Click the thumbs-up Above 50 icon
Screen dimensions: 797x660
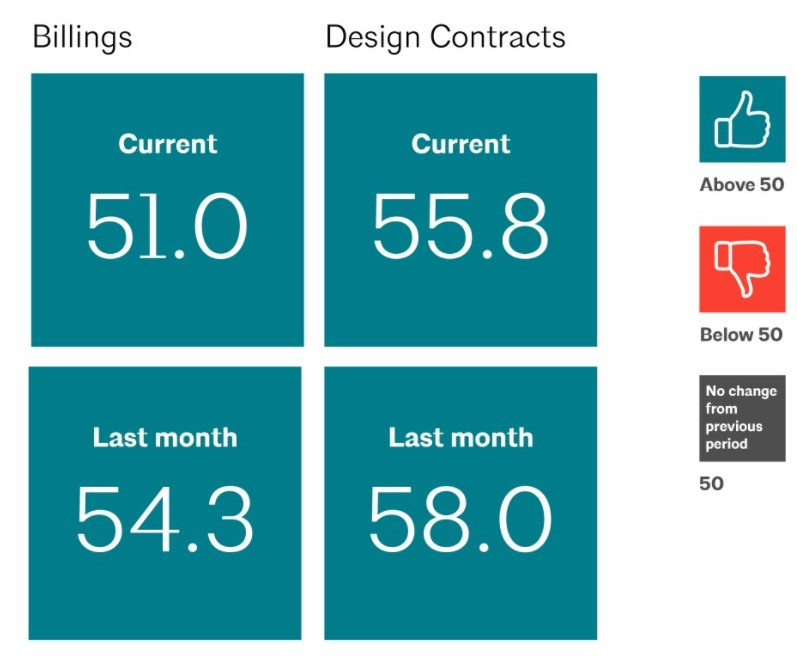742,119
